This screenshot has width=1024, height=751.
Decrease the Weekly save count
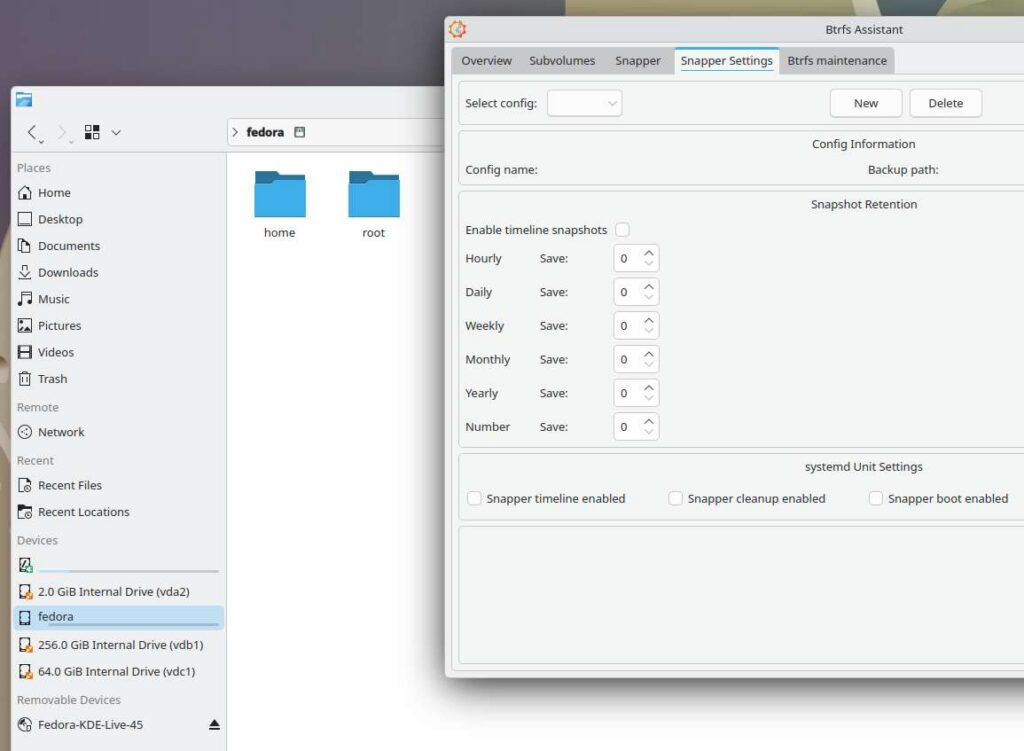(x=648, y=332)
